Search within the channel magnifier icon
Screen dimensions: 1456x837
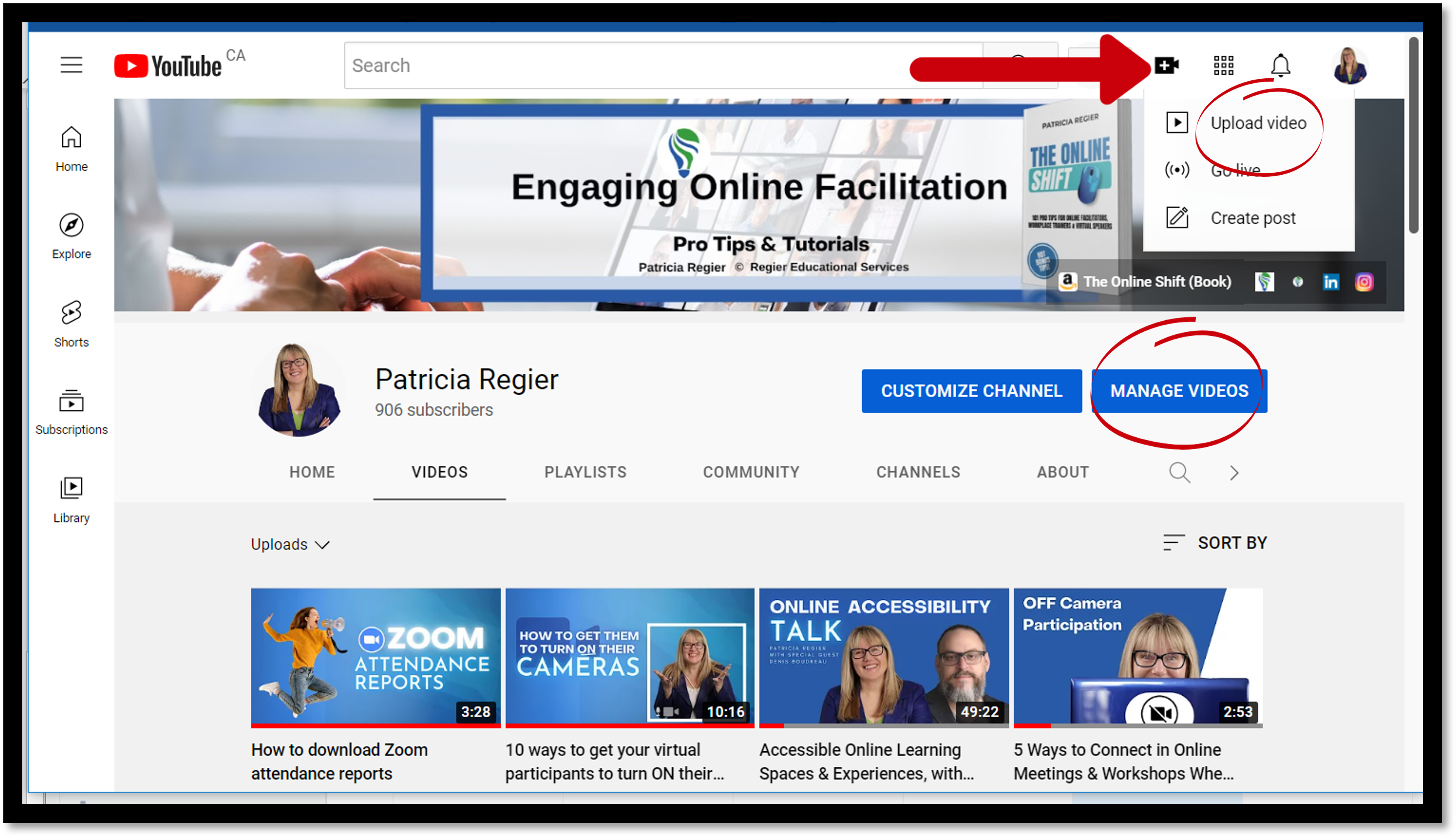[1179, 473]
